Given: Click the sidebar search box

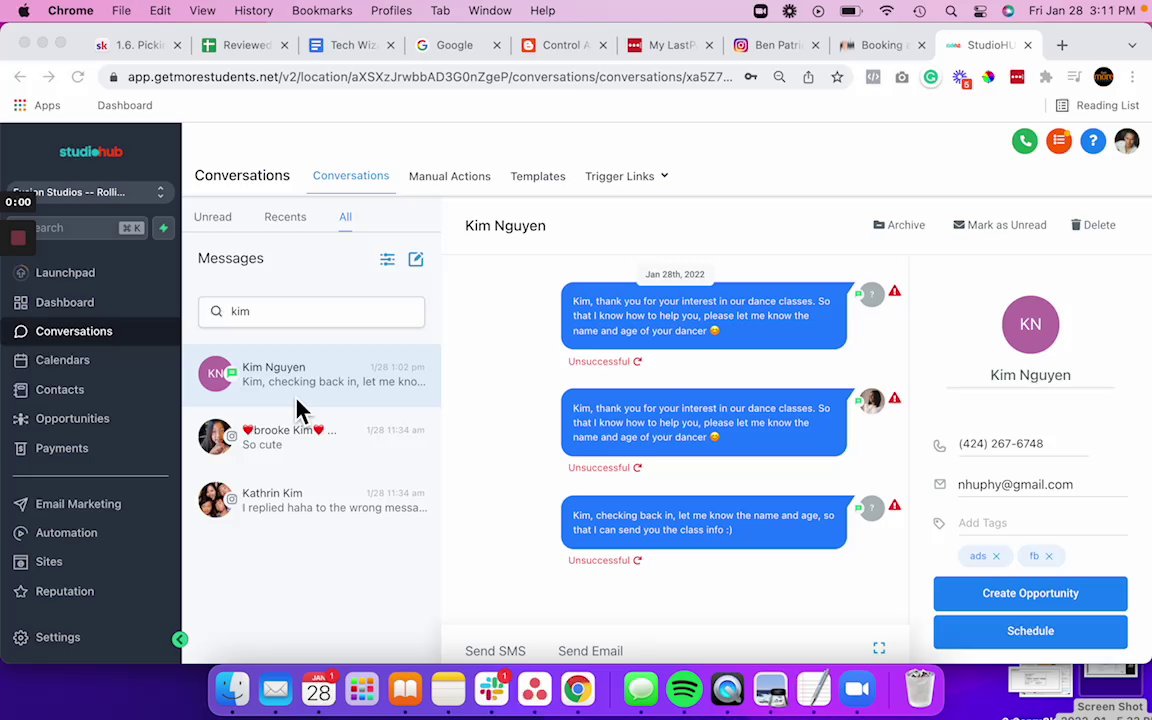Looking at the screenshot, I should coord(77,228).
